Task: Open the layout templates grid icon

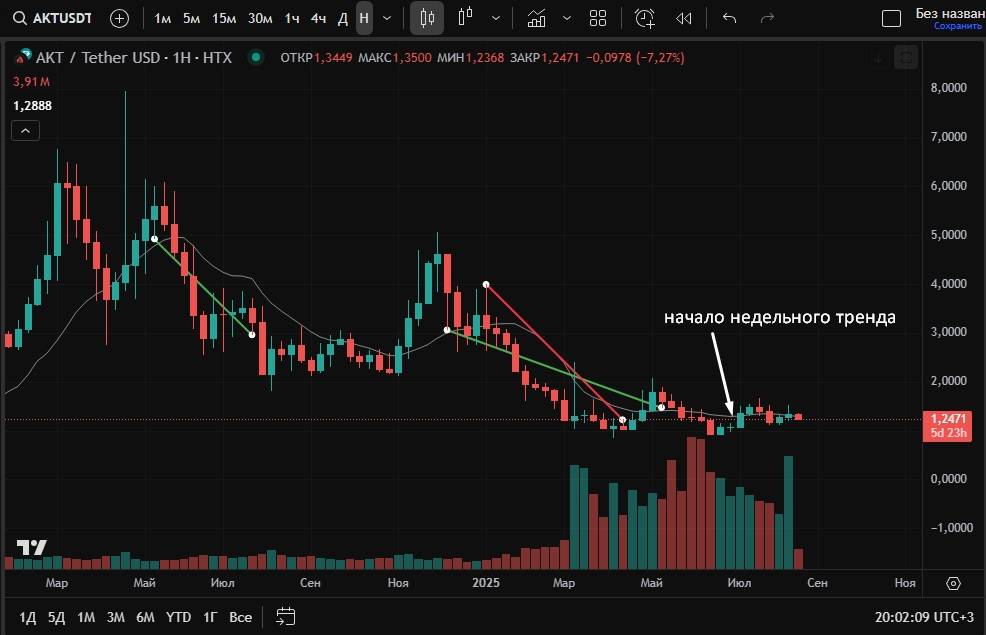Action: (598, 18)
